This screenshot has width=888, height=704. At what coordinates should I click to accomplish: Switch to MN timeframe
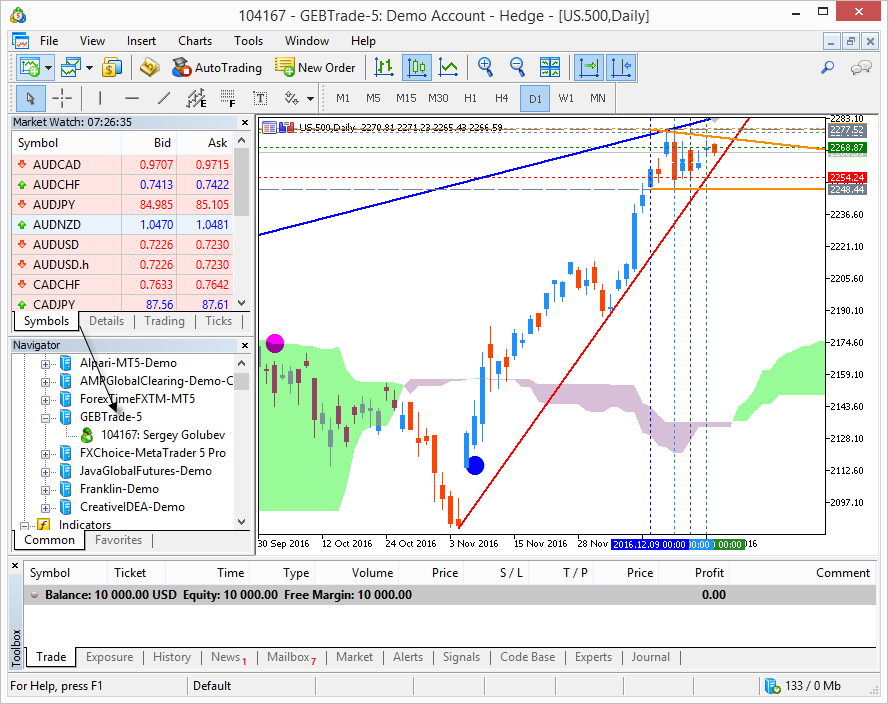coord(597,99)
